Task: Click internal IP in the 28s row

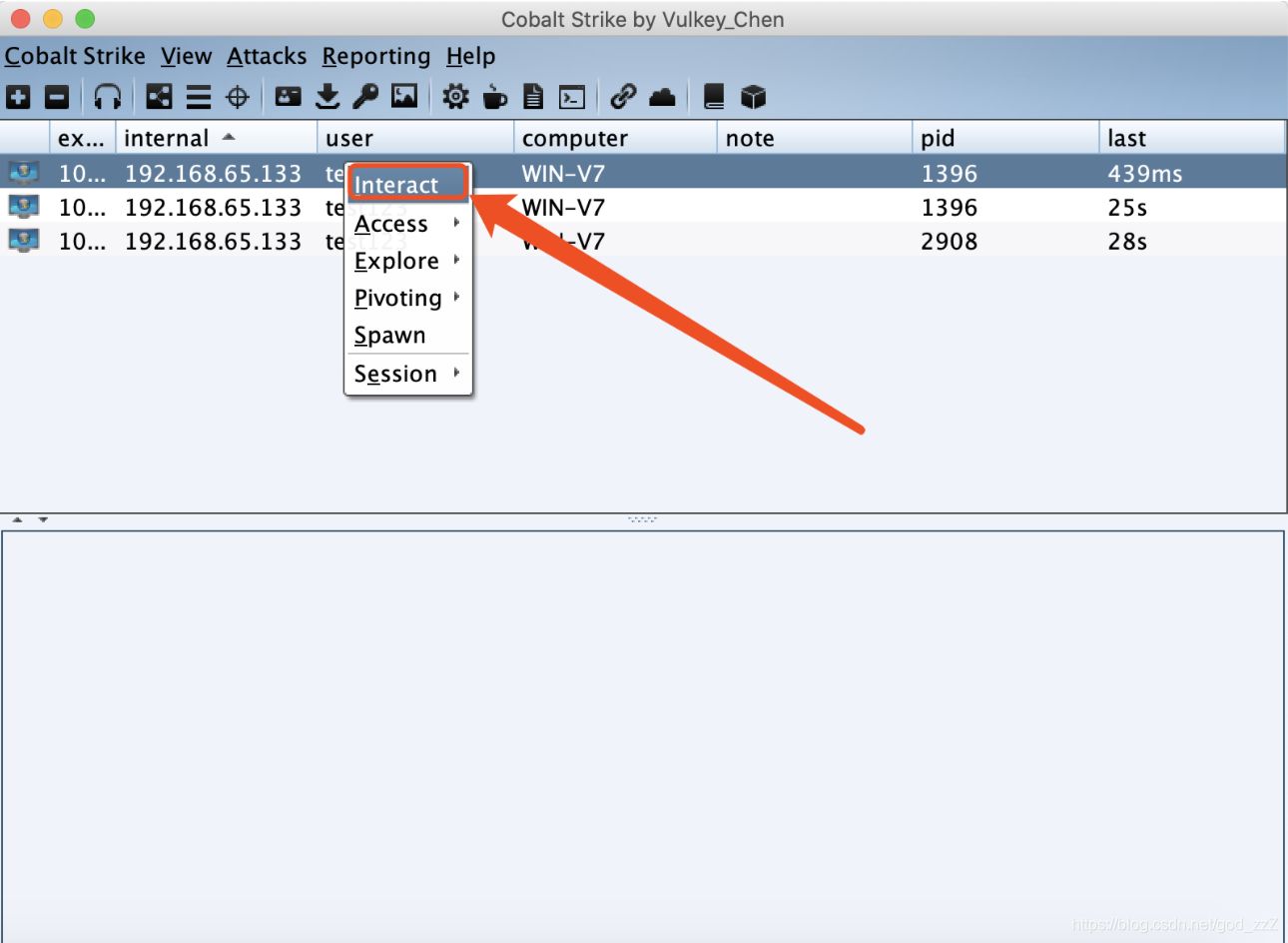Action: [213, 241]
